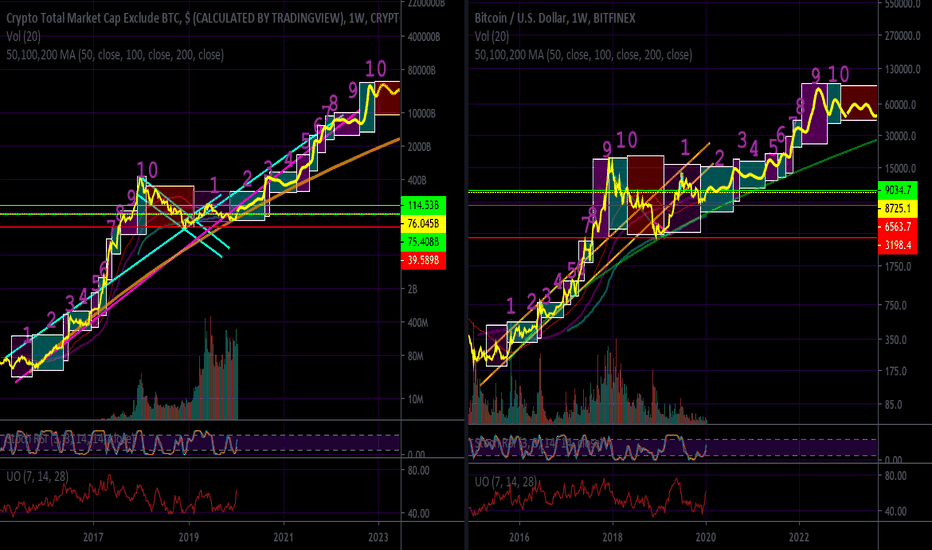Screen dimensions: 932x550
Task: Click the 2019 label on the time axis
Action: click(x=188, y=538)
